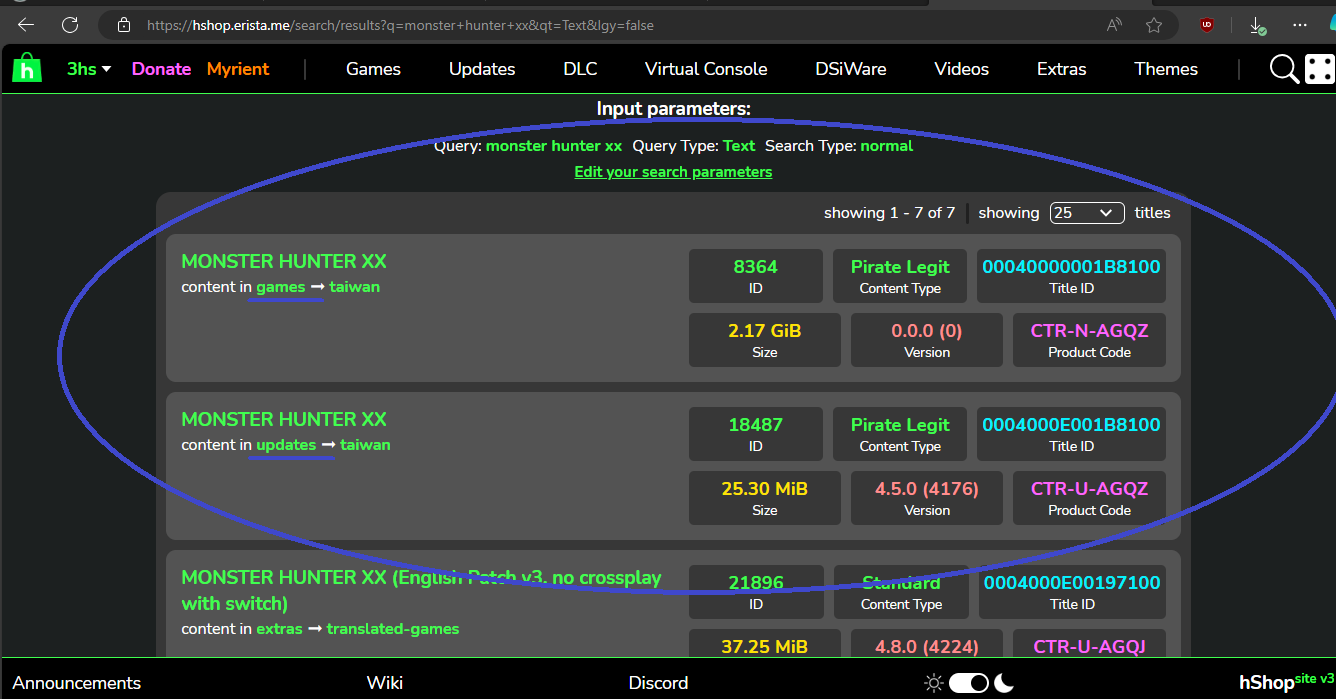Click the ID value 21896
The height and width of the screenshot is (699, 1336).
coord(756,583)
